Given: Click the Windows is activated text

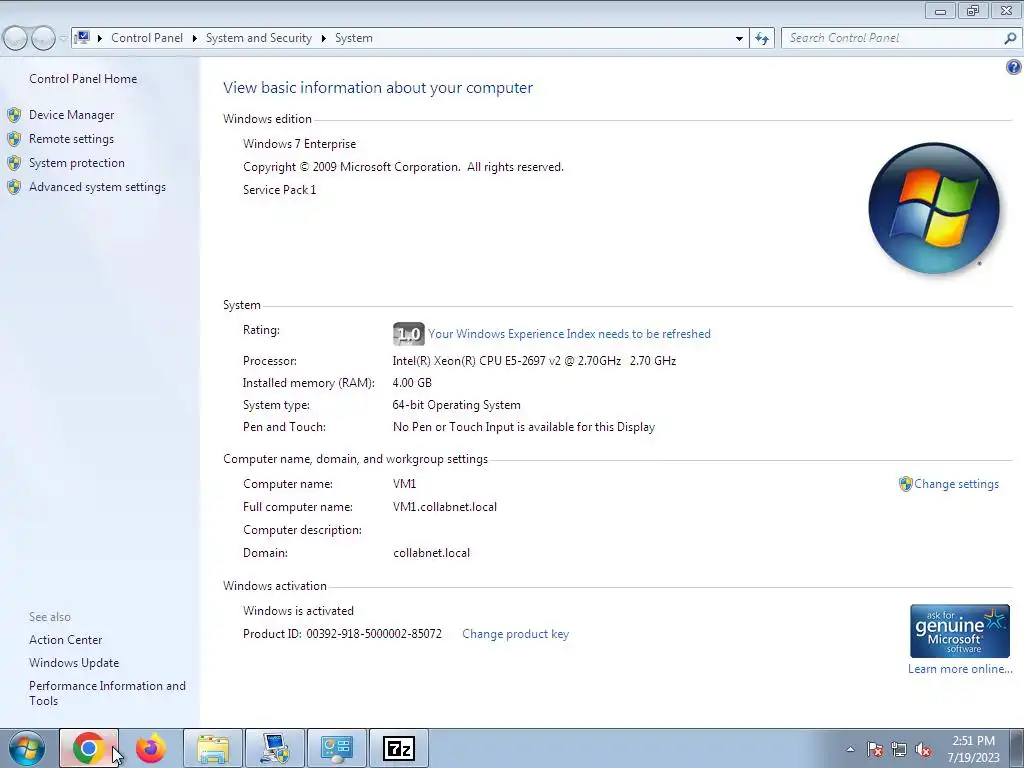Looking at the screenshot, I should (x=298, y=611).
